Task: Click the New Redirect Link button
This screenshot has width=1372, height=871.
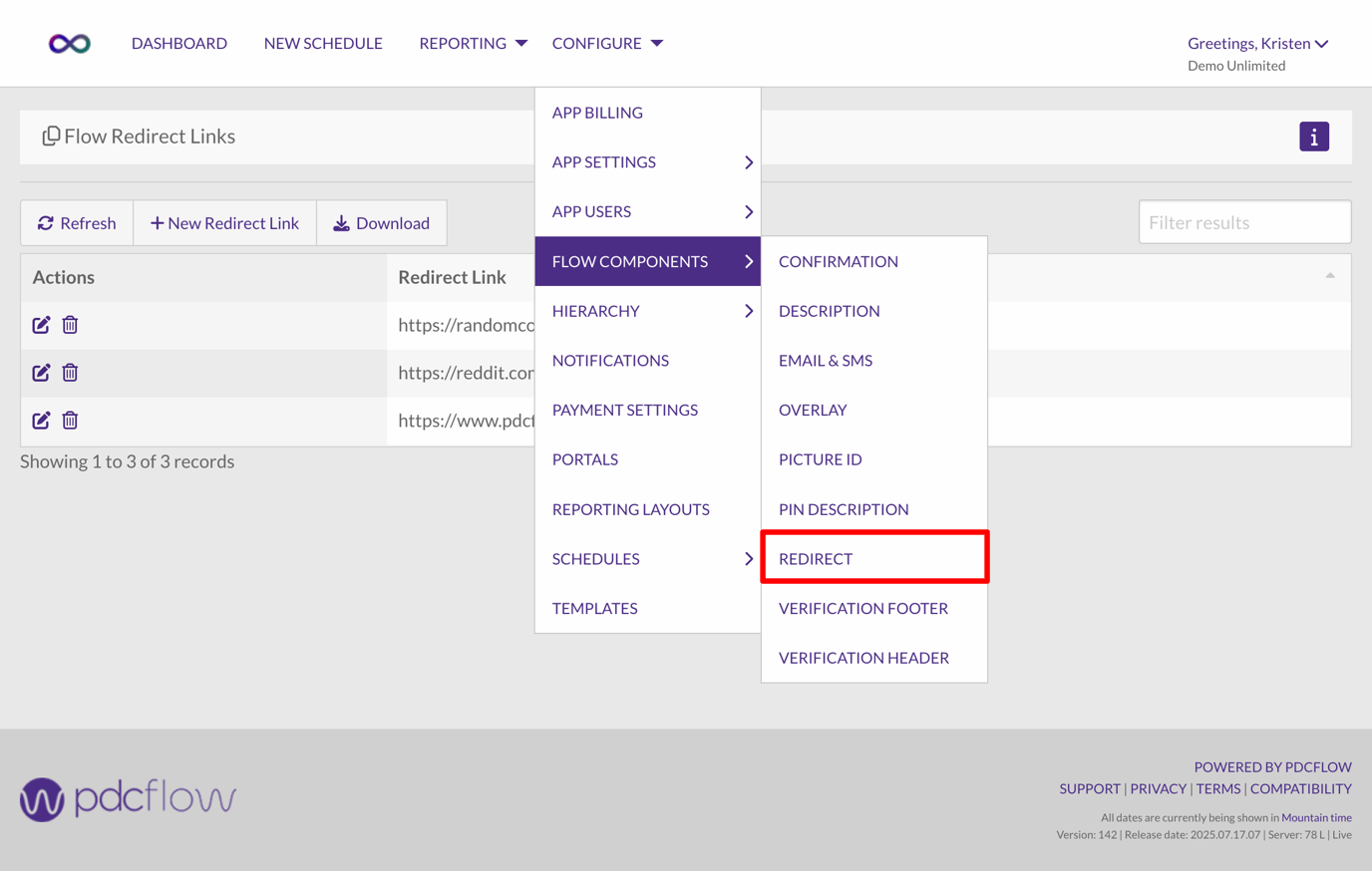Action: point(224,222)
